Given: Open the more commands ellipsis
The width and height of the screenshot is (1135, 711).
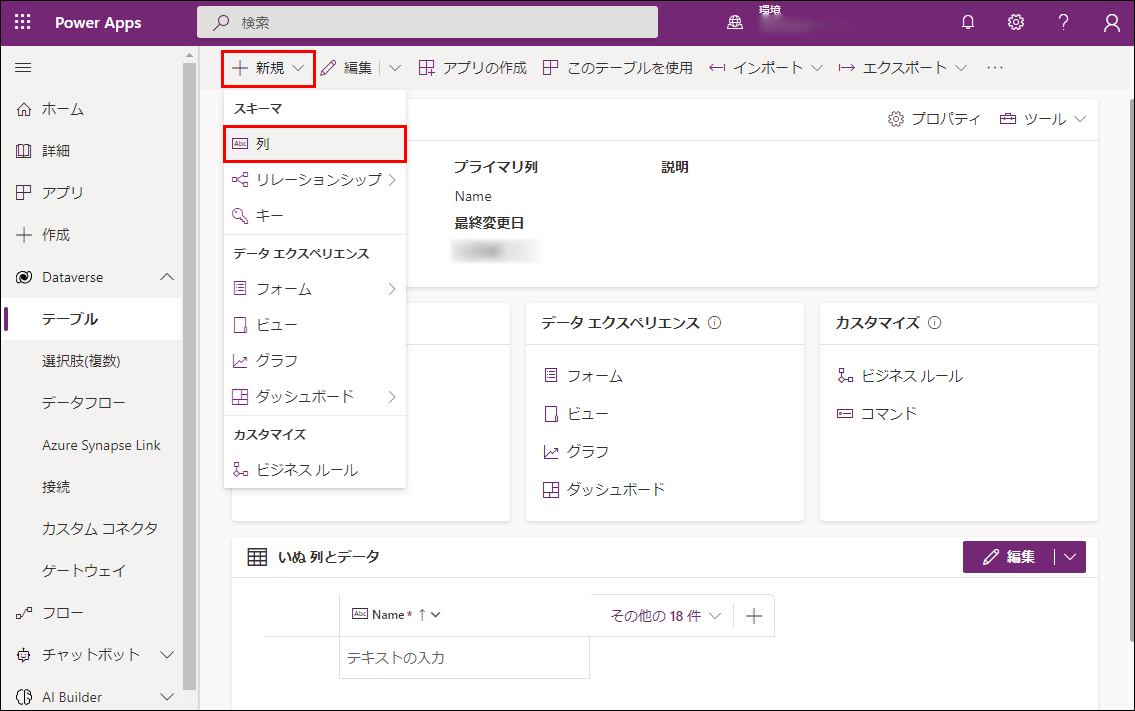Looking at the screenshot, I should click(995, 68).
